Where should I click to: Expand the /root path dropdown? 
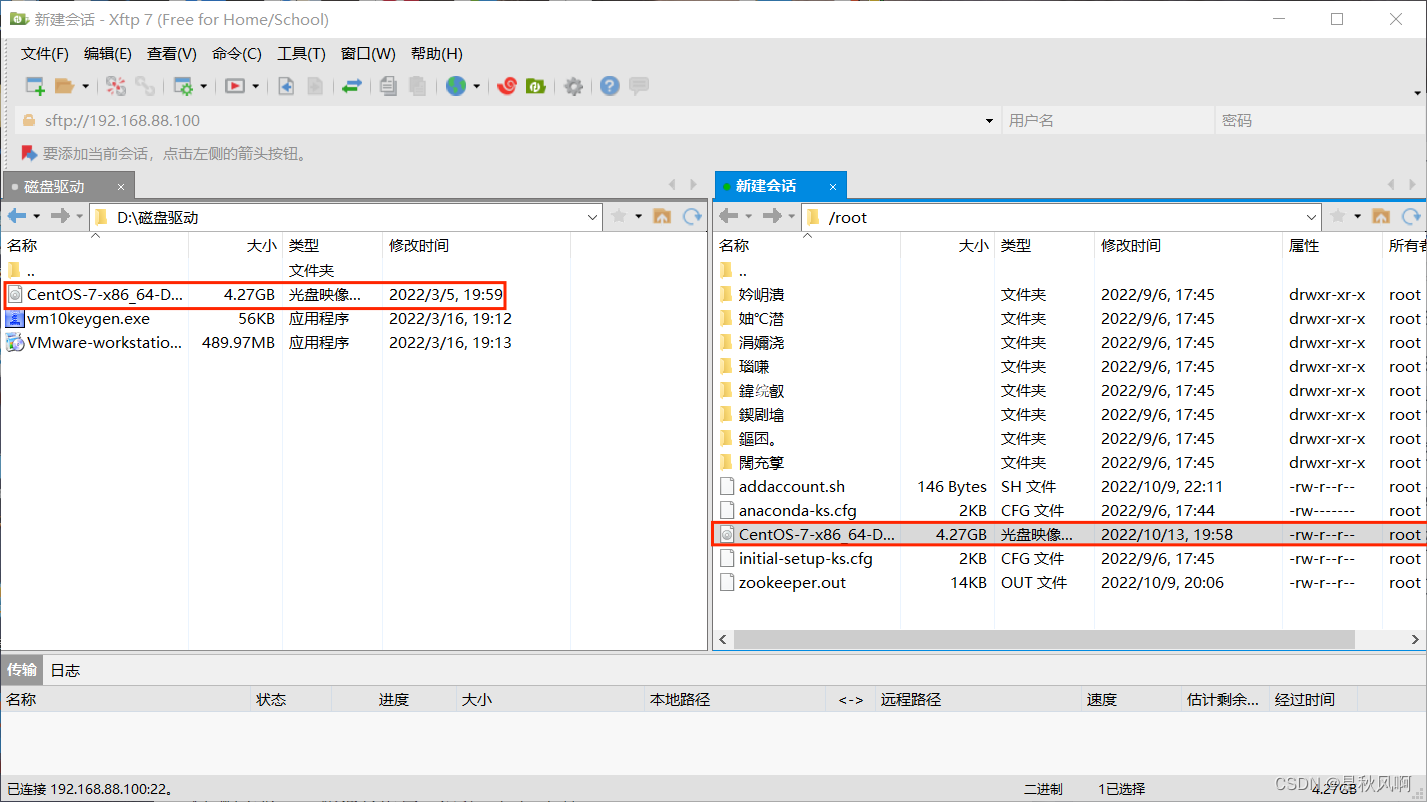1312,216
